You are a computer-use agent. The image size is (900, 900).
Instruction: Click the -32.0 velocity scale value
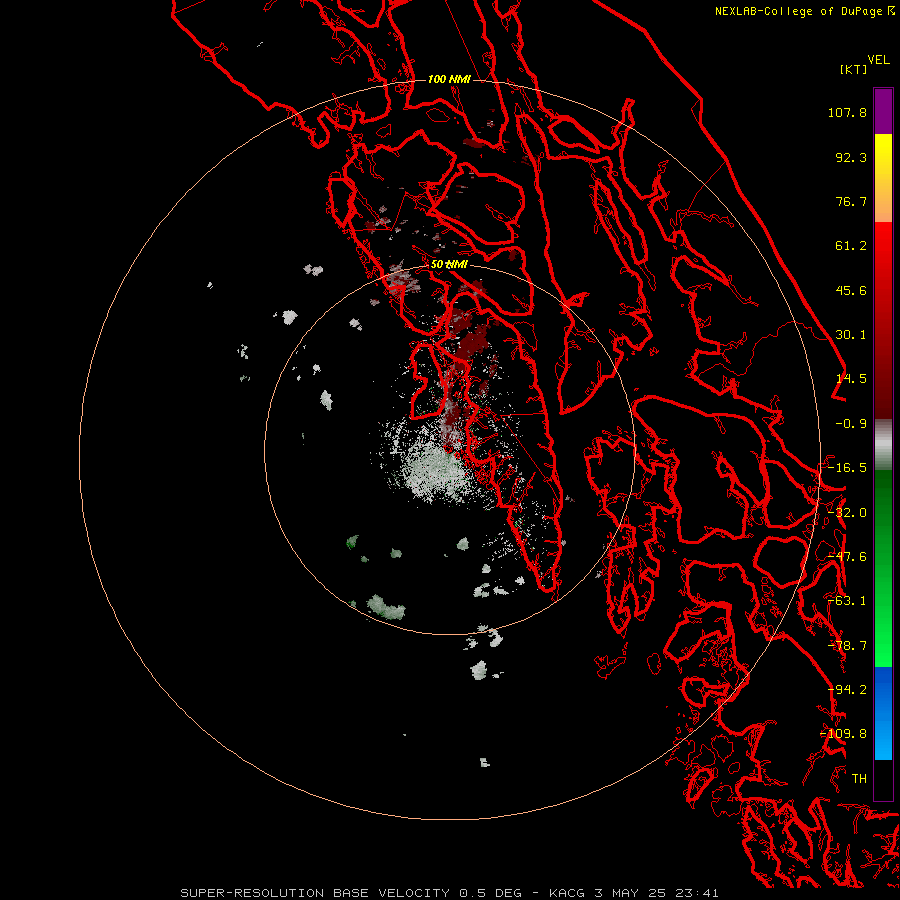tap(847, 513)
